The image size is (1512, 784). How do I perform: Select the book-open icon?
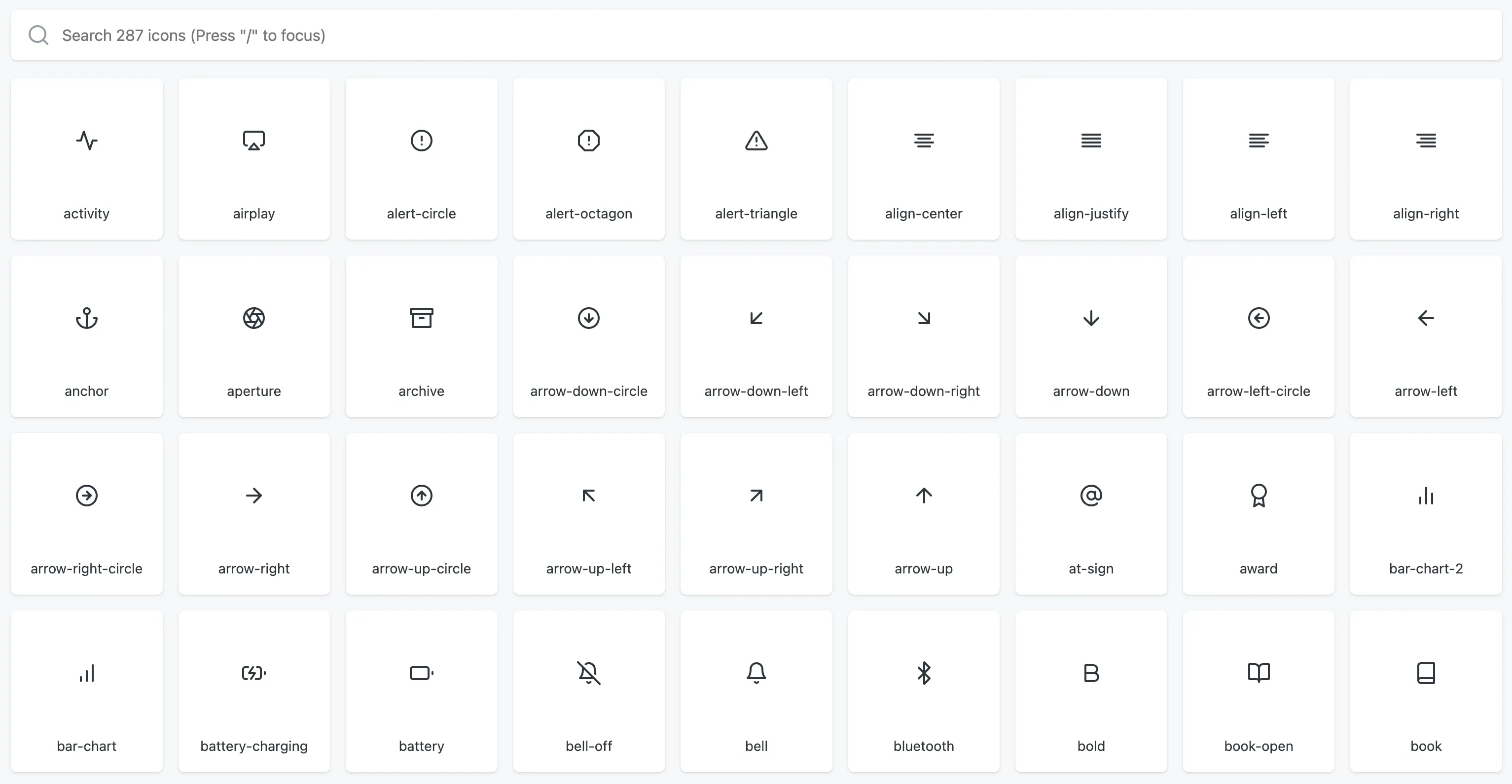tap(1258, 674)
